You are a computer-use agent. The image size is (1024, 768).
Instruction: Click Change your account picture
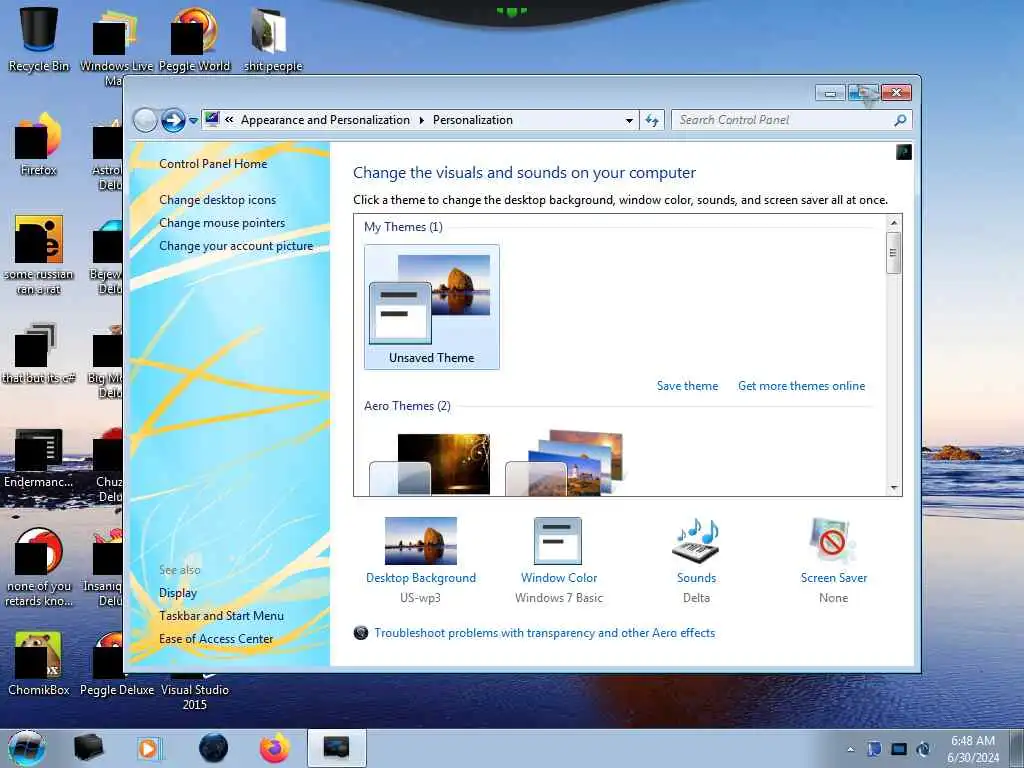(x=236, y=246)
